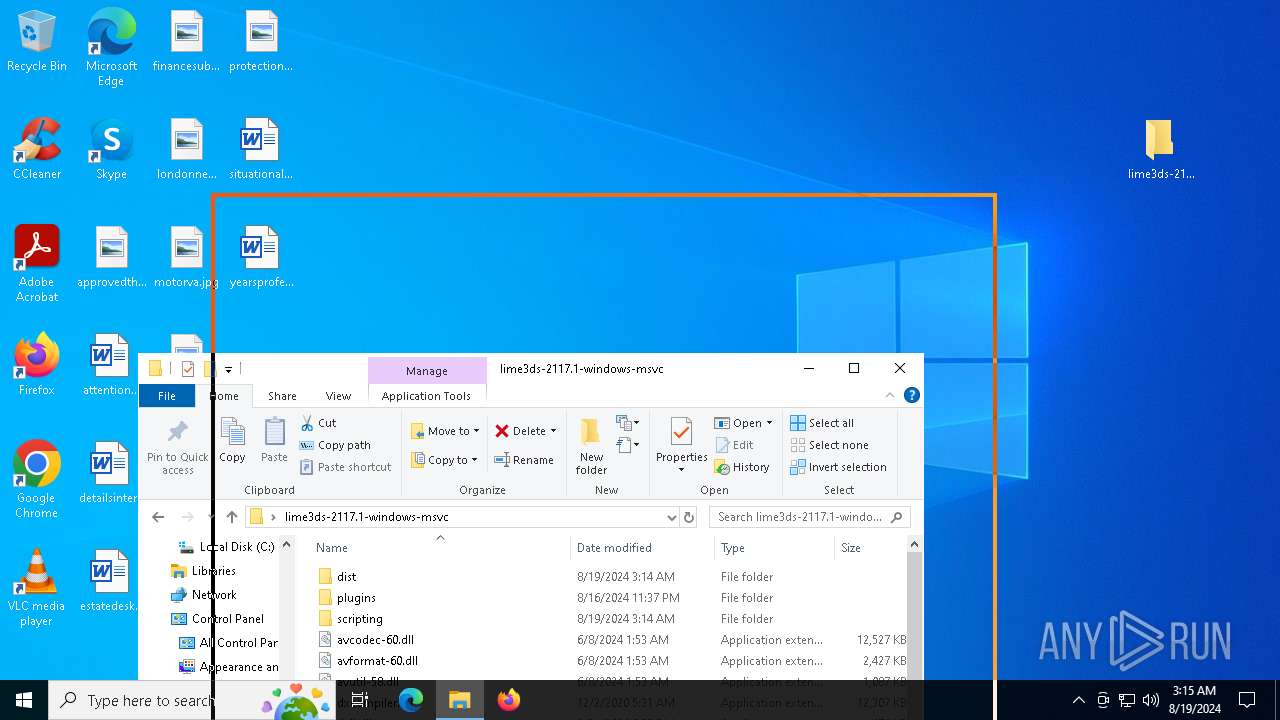Go back using Explorer back arrow
Image resolution: width=1280 pixels, height=720 pixels.
(158, 517)
